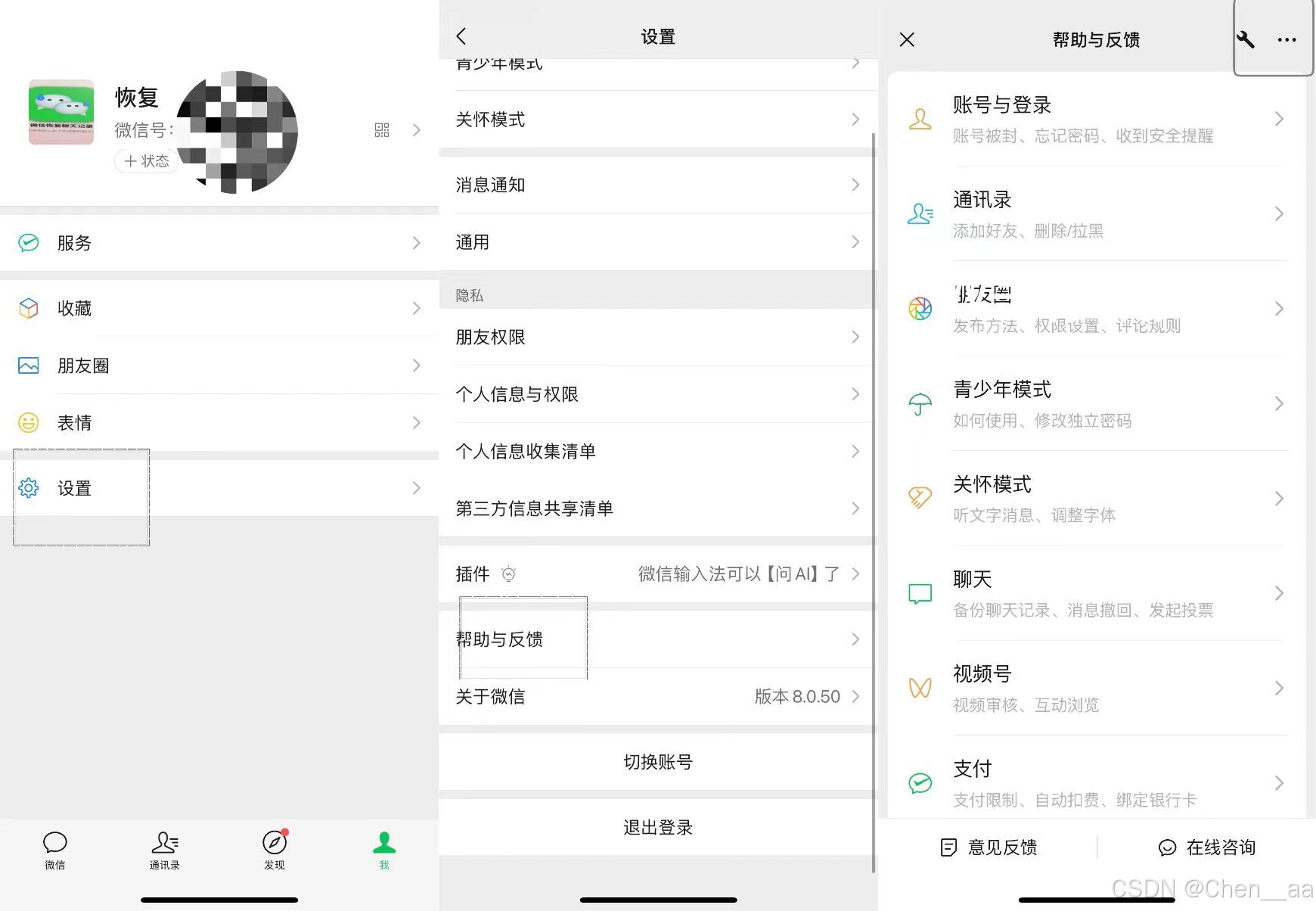Click the 在线咨询 chat icon
Image resolution: width=1316 pixels, height=911 pixels.
coord(1168,847)
